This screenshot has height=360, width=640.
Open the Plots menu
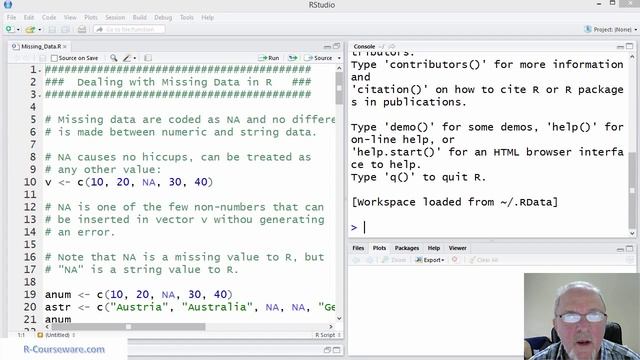[91, 18]
